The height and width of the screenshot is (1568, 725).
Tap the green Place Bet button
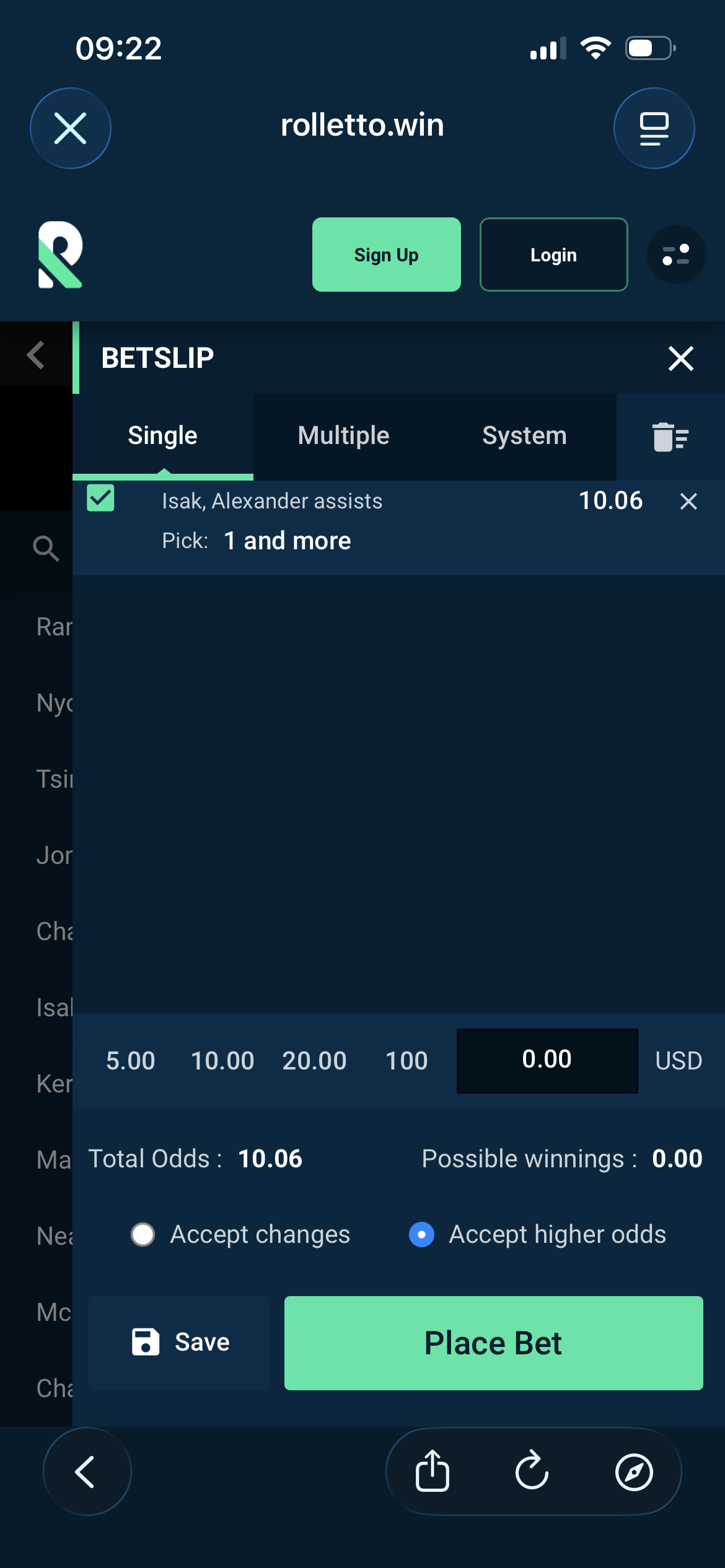tap(493, 1343)
